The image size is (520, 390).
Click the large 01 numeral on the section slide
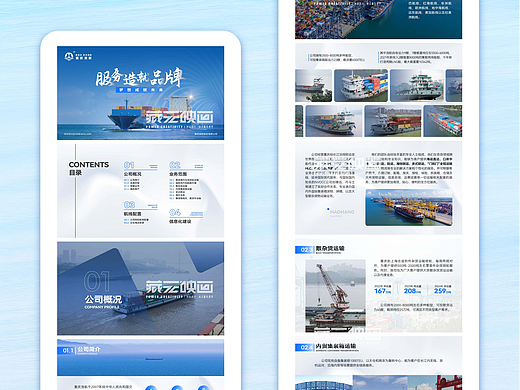(x=96, y=281)
